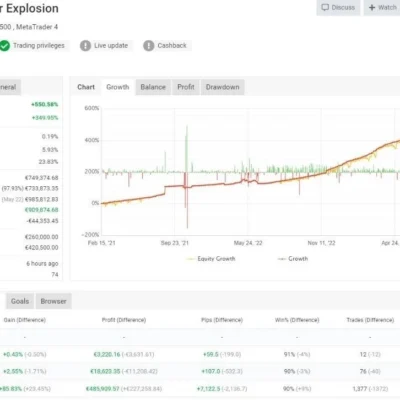Click the +7,122.5 pips cell
This screenshot has width=400, height=400.
208,389
